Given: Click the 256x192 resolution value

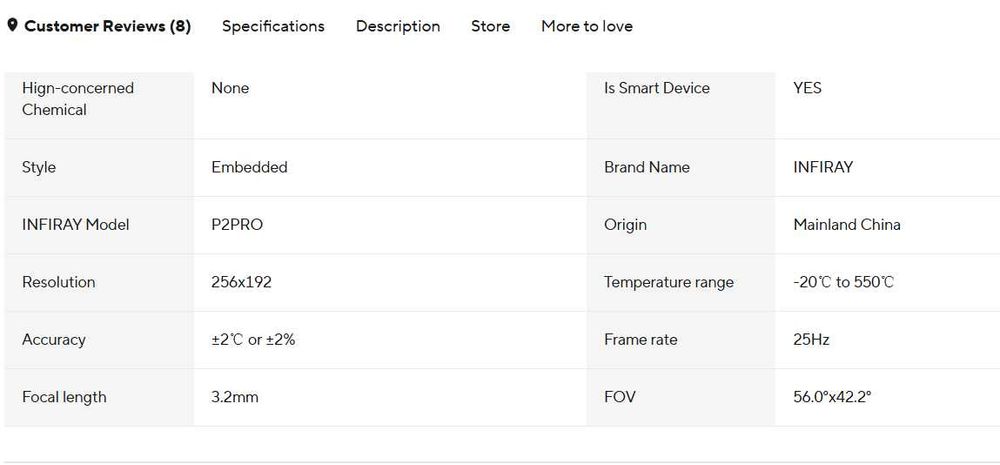Looking at the screenshot, I should [241, 282].
